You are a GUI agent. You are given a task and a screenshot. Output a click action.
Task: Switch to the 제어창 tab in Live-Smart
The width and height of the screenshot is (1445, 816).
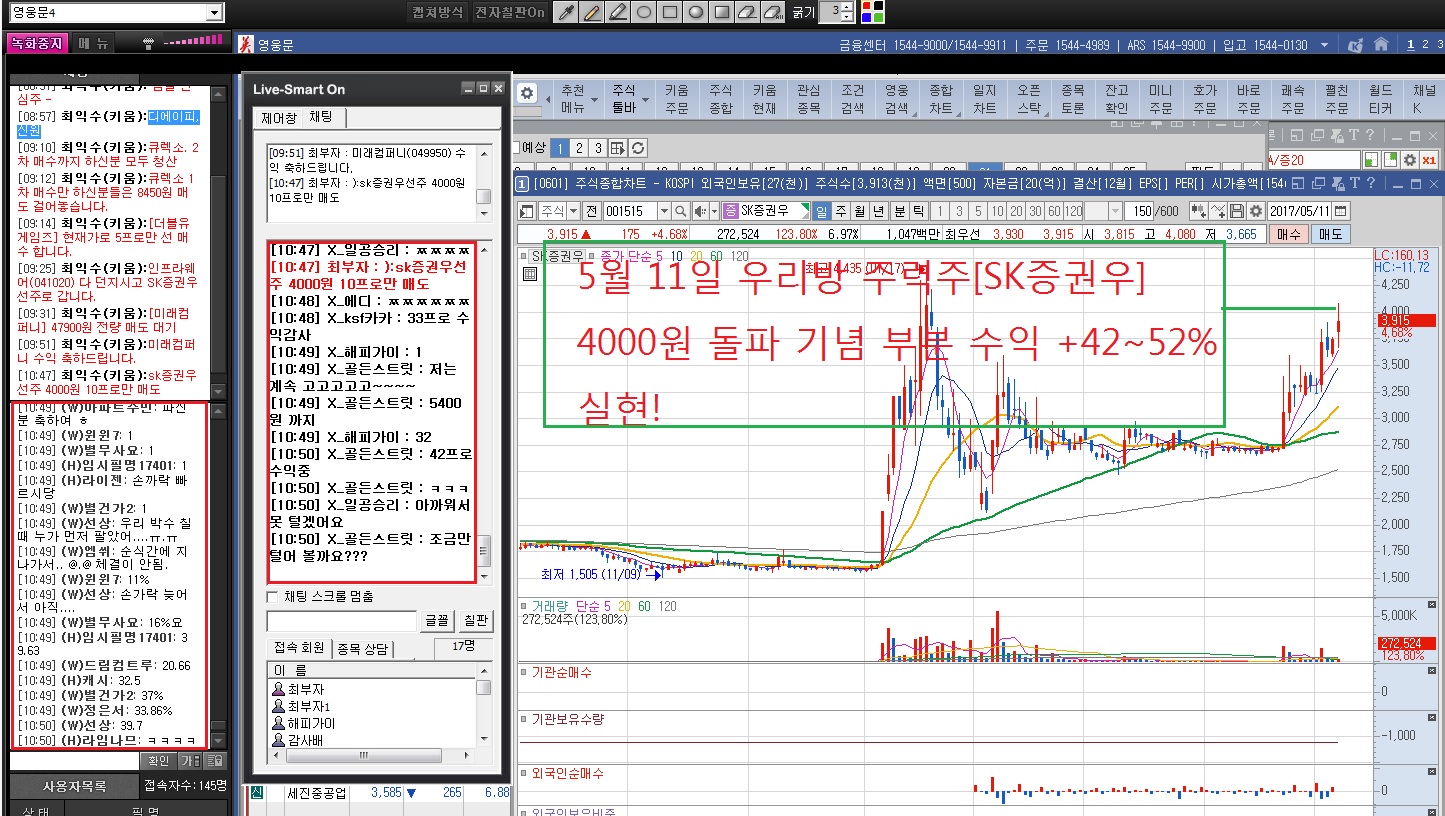[x=280, y=118]
